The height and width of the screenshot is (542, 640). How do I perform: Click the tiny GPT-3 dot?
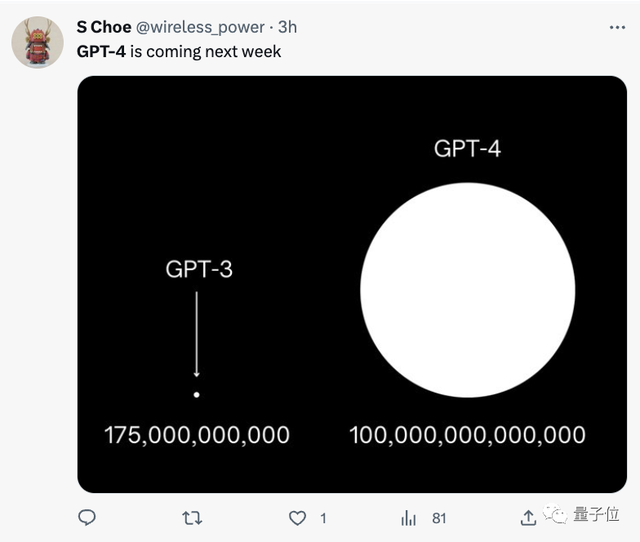click(197, 395)
